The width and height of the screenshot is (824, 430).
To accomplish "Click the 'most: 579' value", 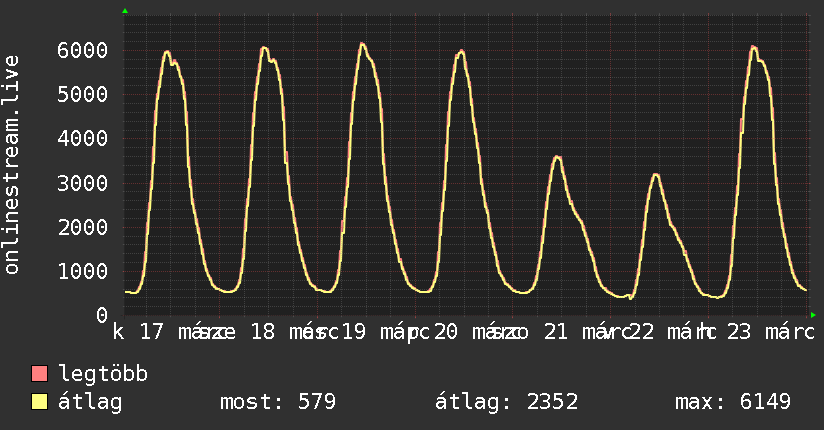I will pyautogui.click(x=277, y=402).
